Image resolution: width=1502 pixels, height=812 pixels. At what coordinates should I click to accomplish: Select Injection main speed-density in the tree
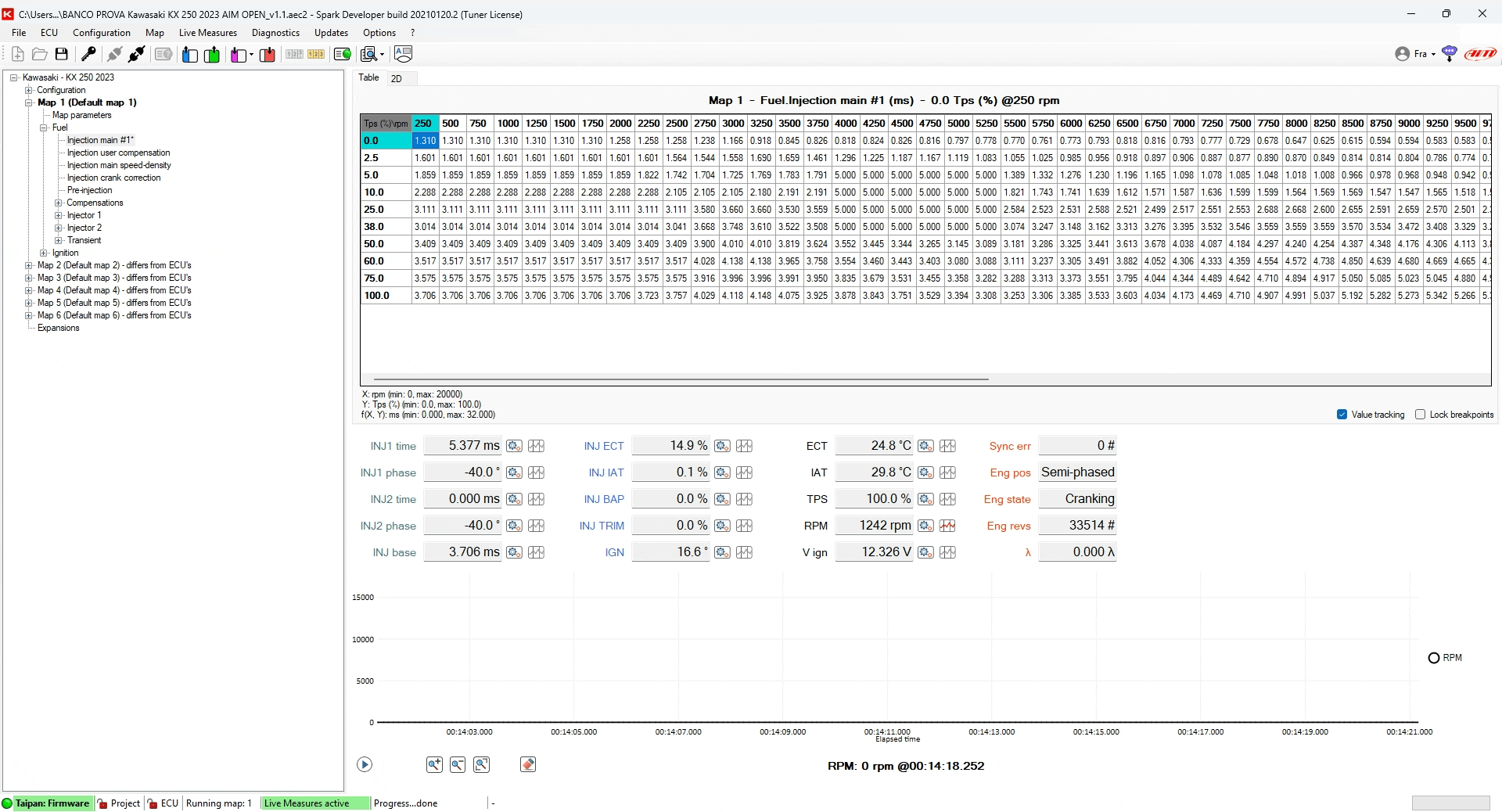coord(119,165)
